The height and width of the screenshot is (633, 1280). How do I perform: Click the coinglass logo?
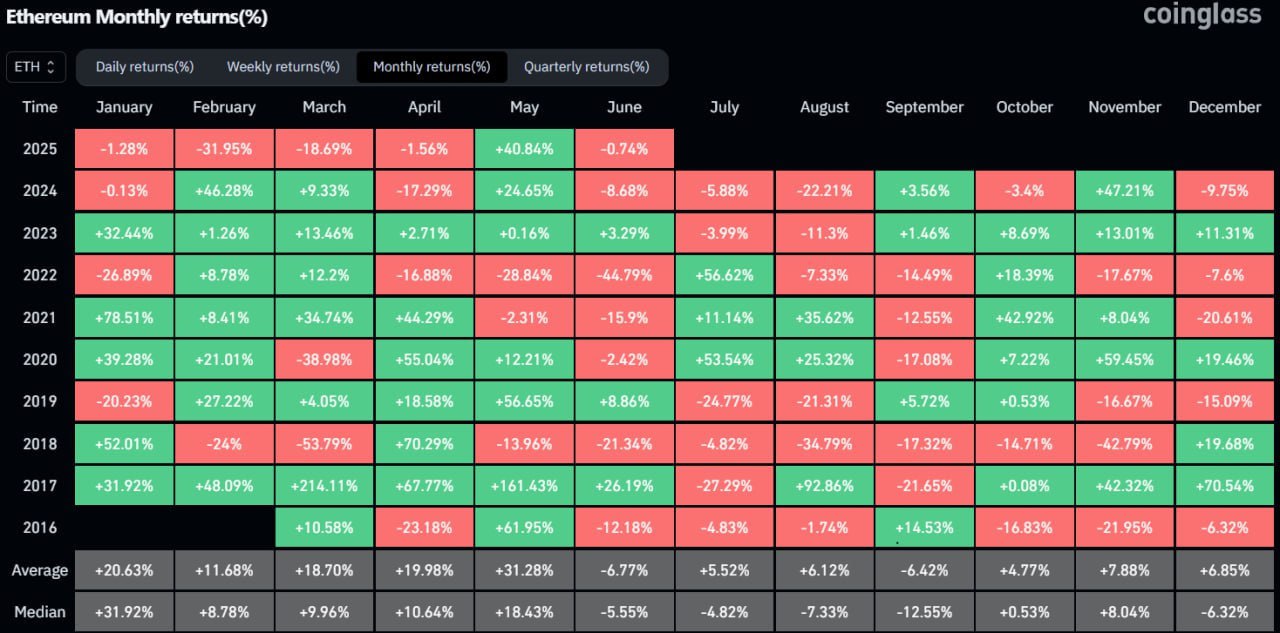click(1201, 16)
